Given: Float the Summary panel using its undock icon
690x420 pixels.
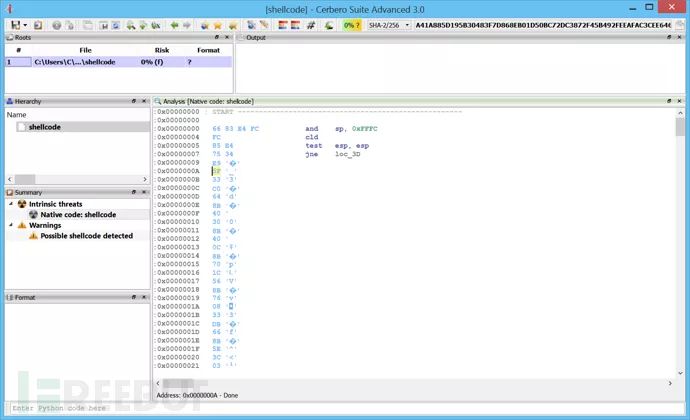Looking at the screenshot, I should (x=134, y=192).
